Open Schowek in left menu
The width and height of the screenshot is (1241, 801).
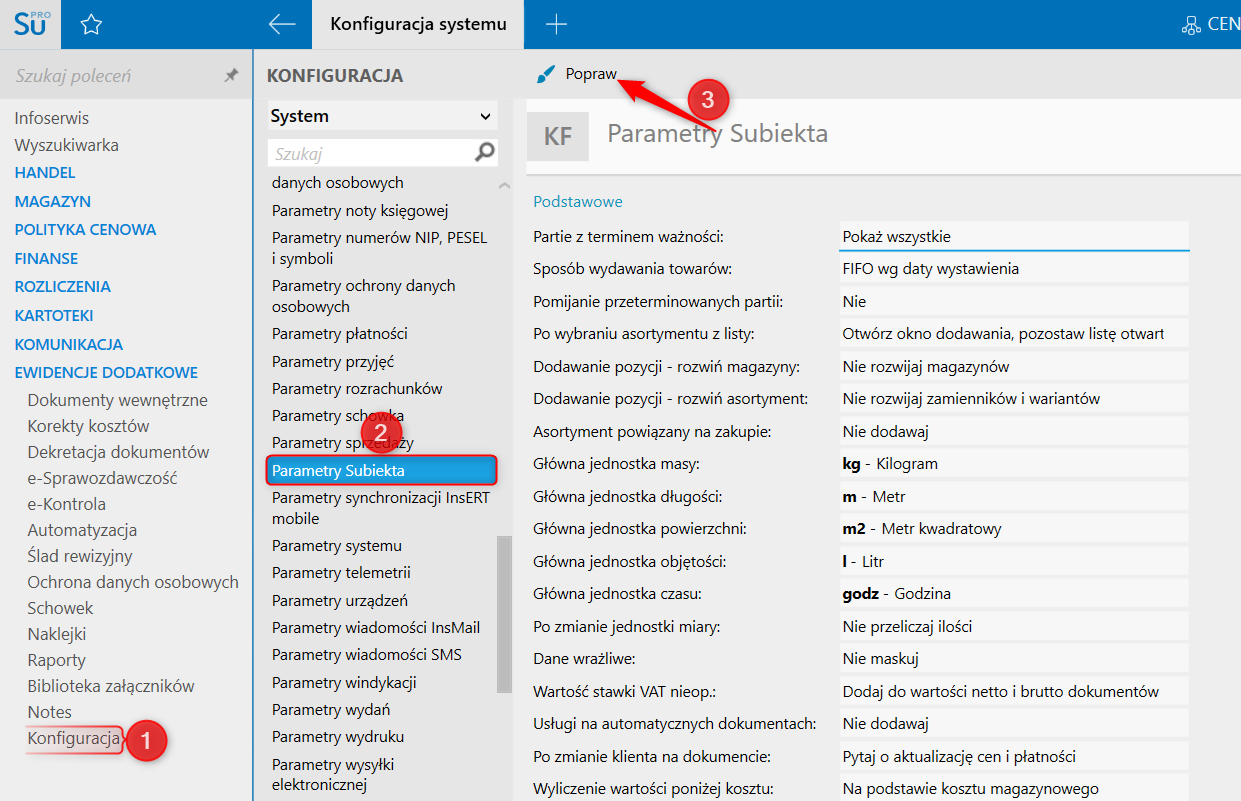(60, 608)
